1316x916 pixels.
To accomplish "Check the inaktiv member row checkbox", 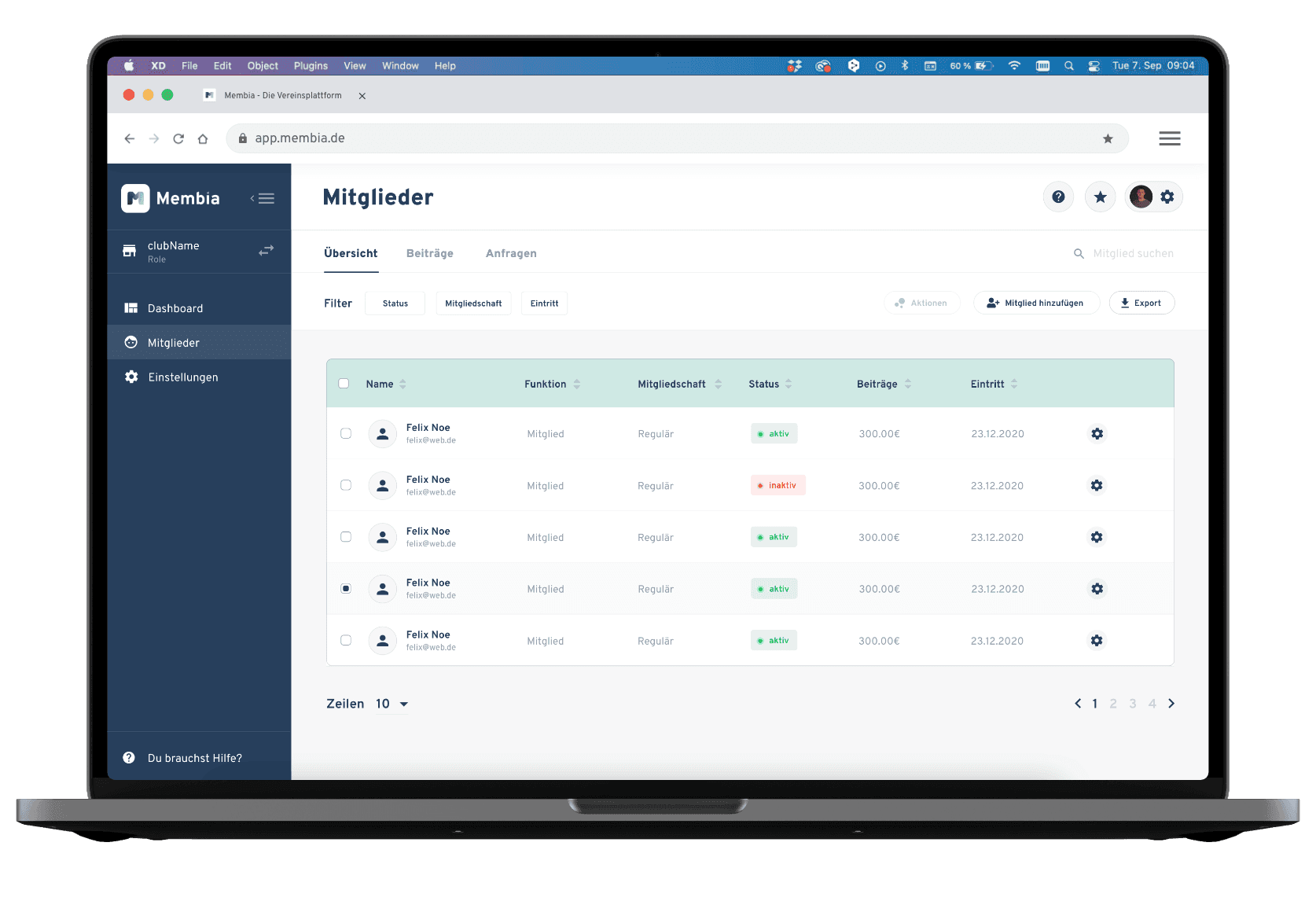I will coord(346,485).
